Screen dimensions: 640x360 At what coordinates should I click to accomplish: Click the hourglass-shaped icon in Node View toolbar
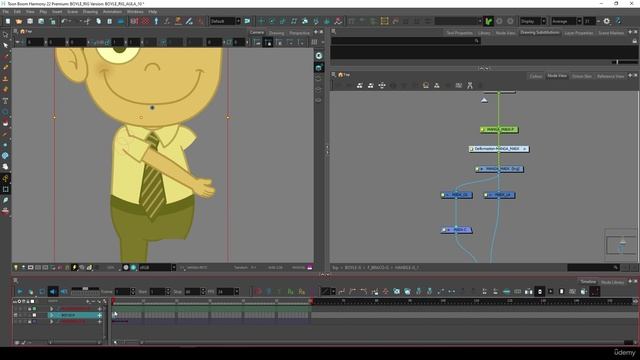470,85
